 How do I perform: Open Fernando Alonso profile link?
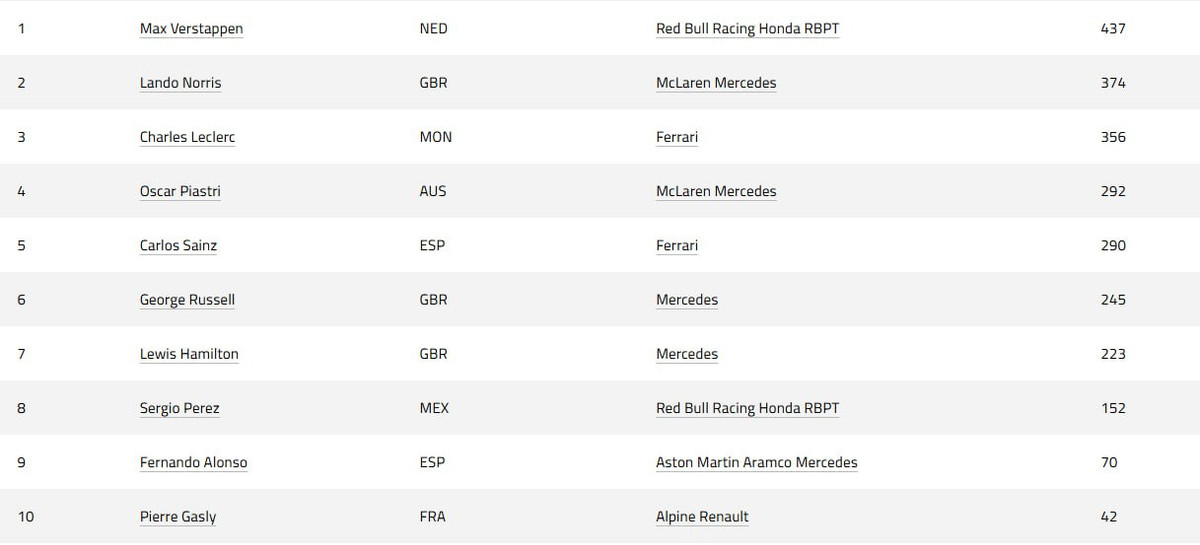tap(193, 462)
